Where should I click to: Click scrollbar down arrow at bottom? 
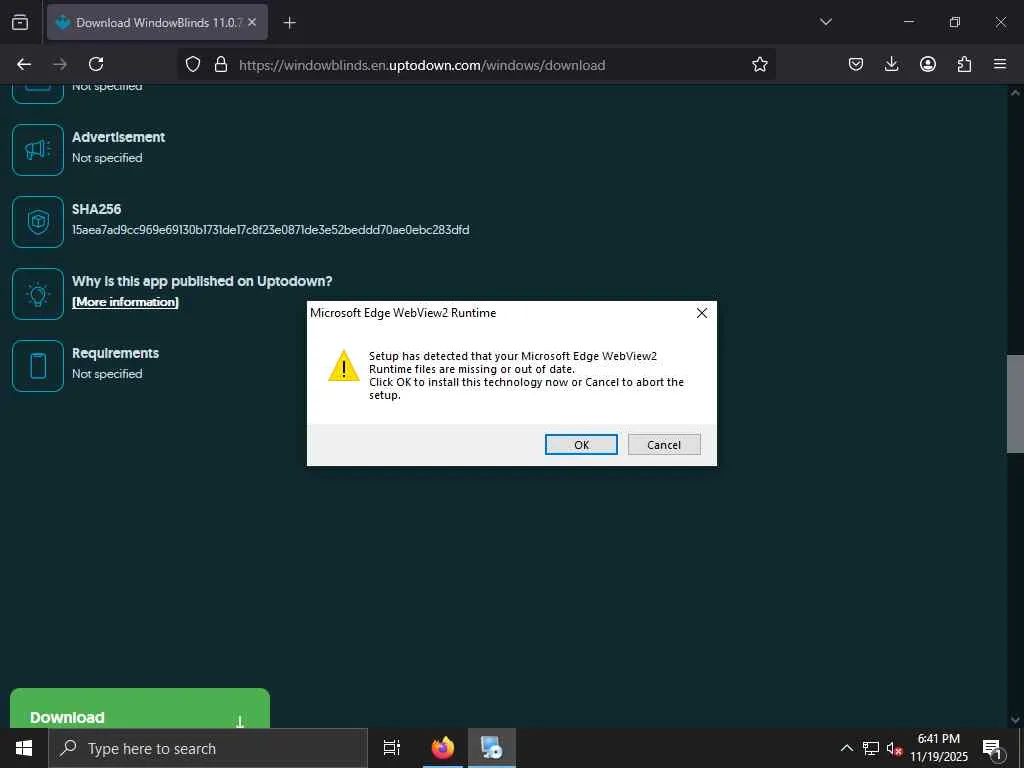click(1015, 720)
